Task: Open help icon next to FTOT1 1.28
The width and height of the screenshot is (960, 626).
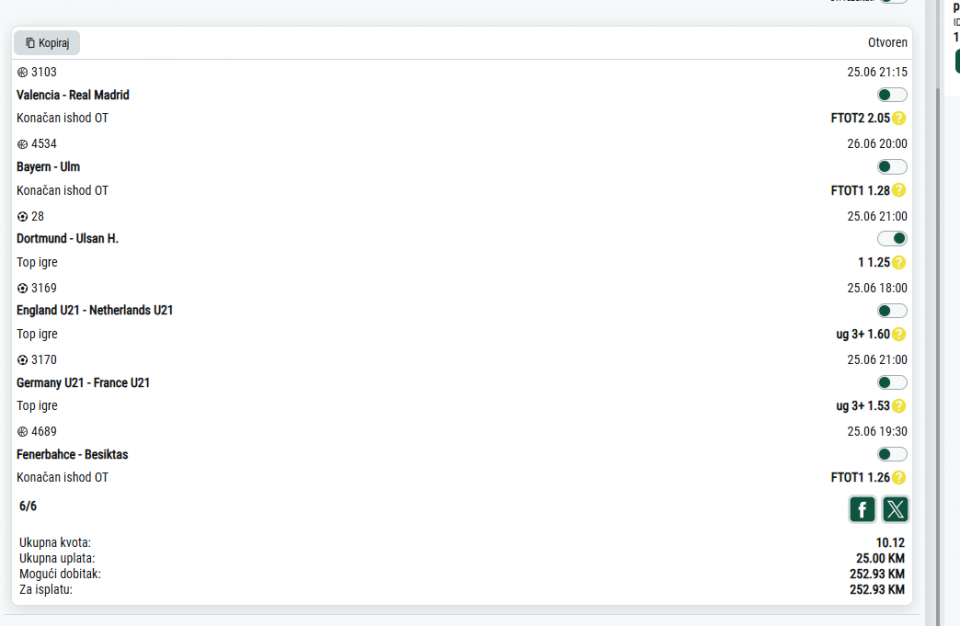Action: point(899,190)
